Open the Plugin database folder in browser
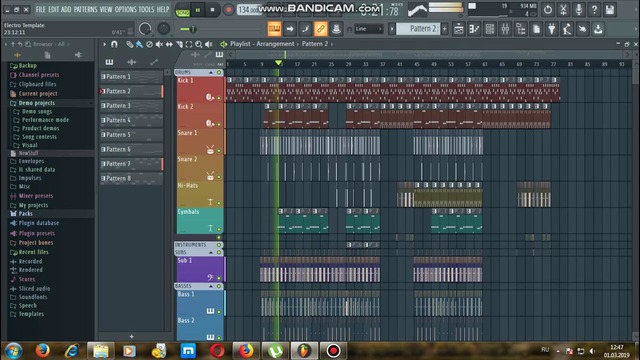640x360 pixels. (x=39, y=223)
